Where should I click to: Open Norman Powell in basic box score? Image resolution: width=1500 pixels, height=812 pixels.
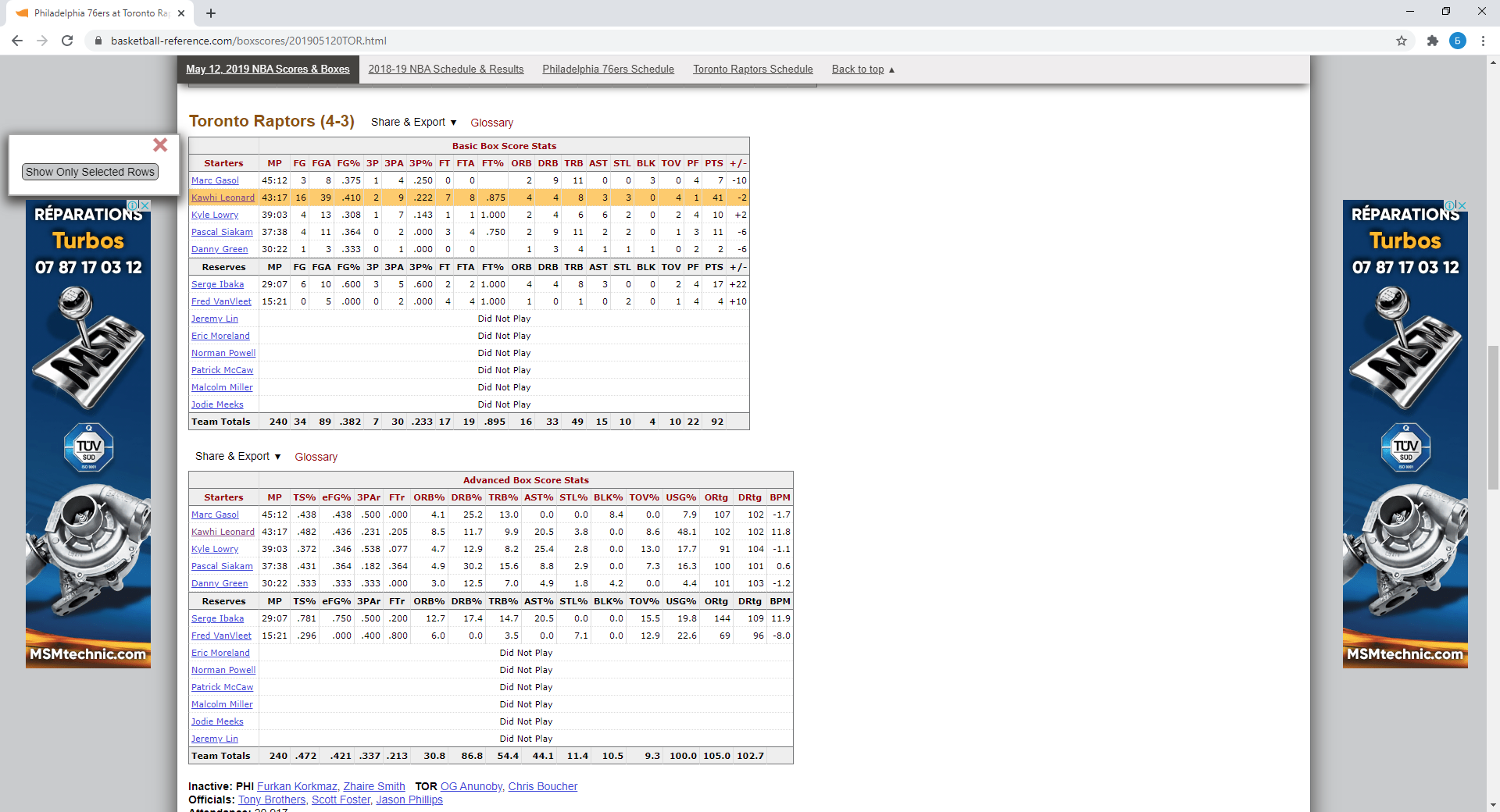point(223,353)
